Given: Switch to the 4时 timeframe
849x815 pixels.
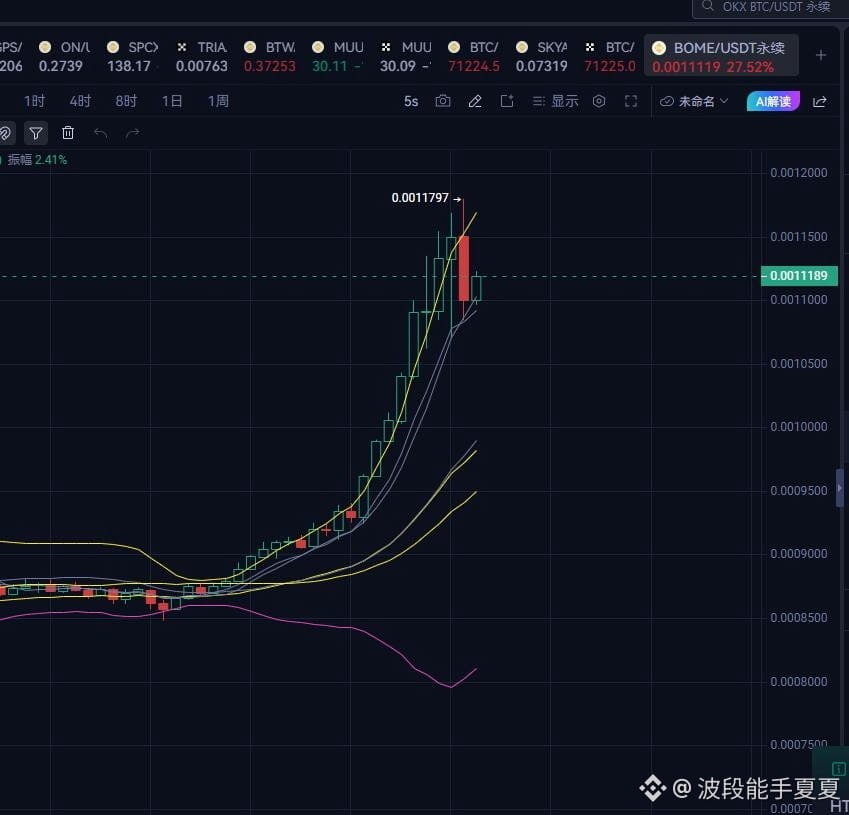Looking at the screenshot, I should (80, 101).
